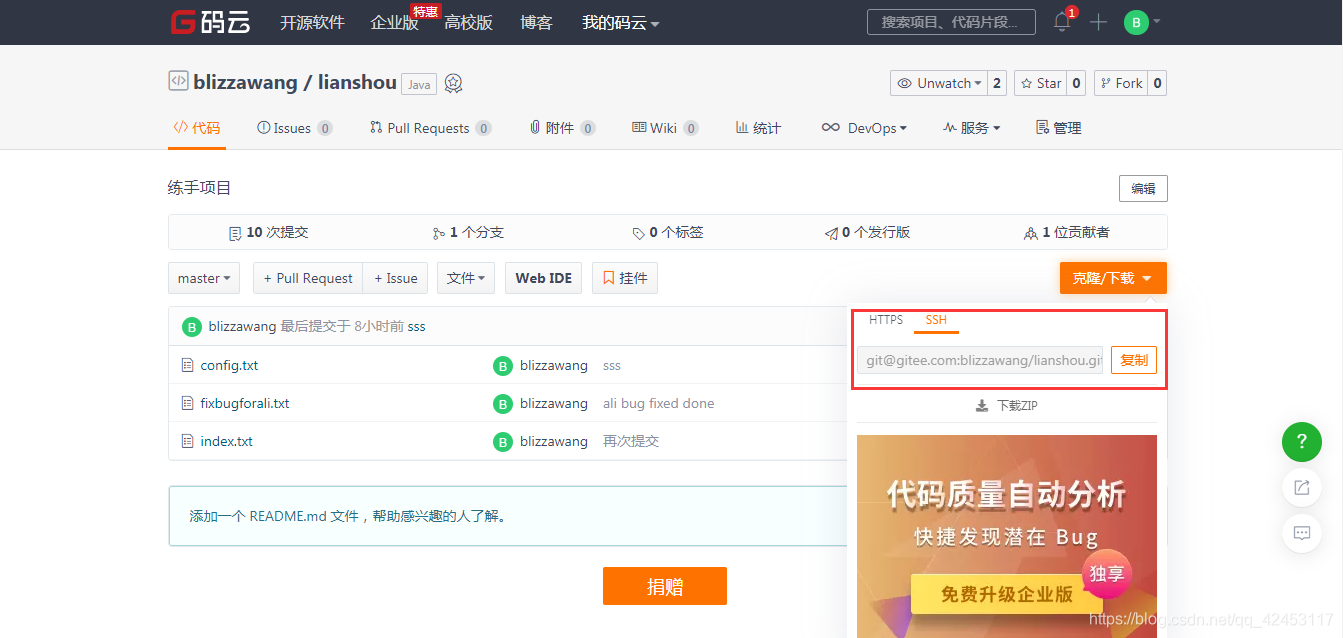The height and width of the screenshot is (638, 1343).
Task: Open the notifications bell icon
Action: click(1062, 22)
